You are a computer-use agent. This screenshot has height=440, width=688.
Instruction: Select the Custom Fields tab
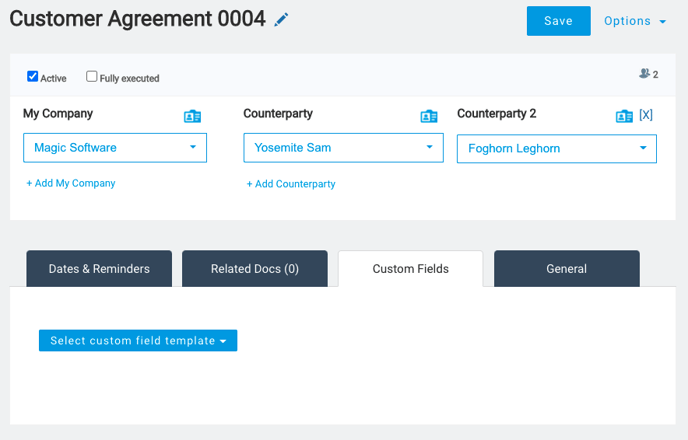click(x=411, y=268)
